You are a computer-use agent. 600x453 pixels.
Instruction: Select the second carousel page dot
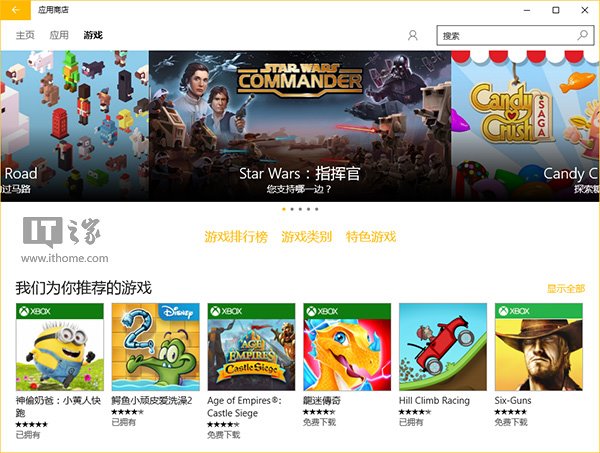point(292,209)
